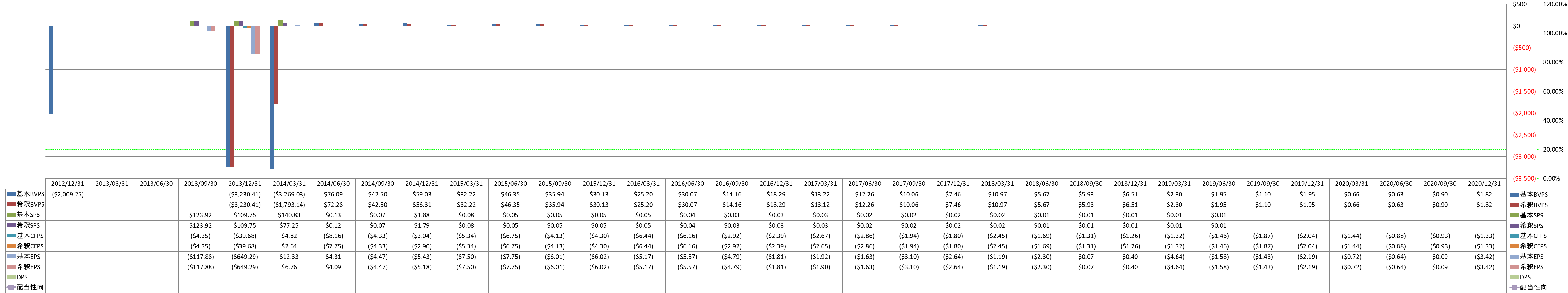This screenshot has width=1568, height=293.
Task: Click the ($1,793.14) table cell
Action: pyautogui.click(x=289, y=205)
